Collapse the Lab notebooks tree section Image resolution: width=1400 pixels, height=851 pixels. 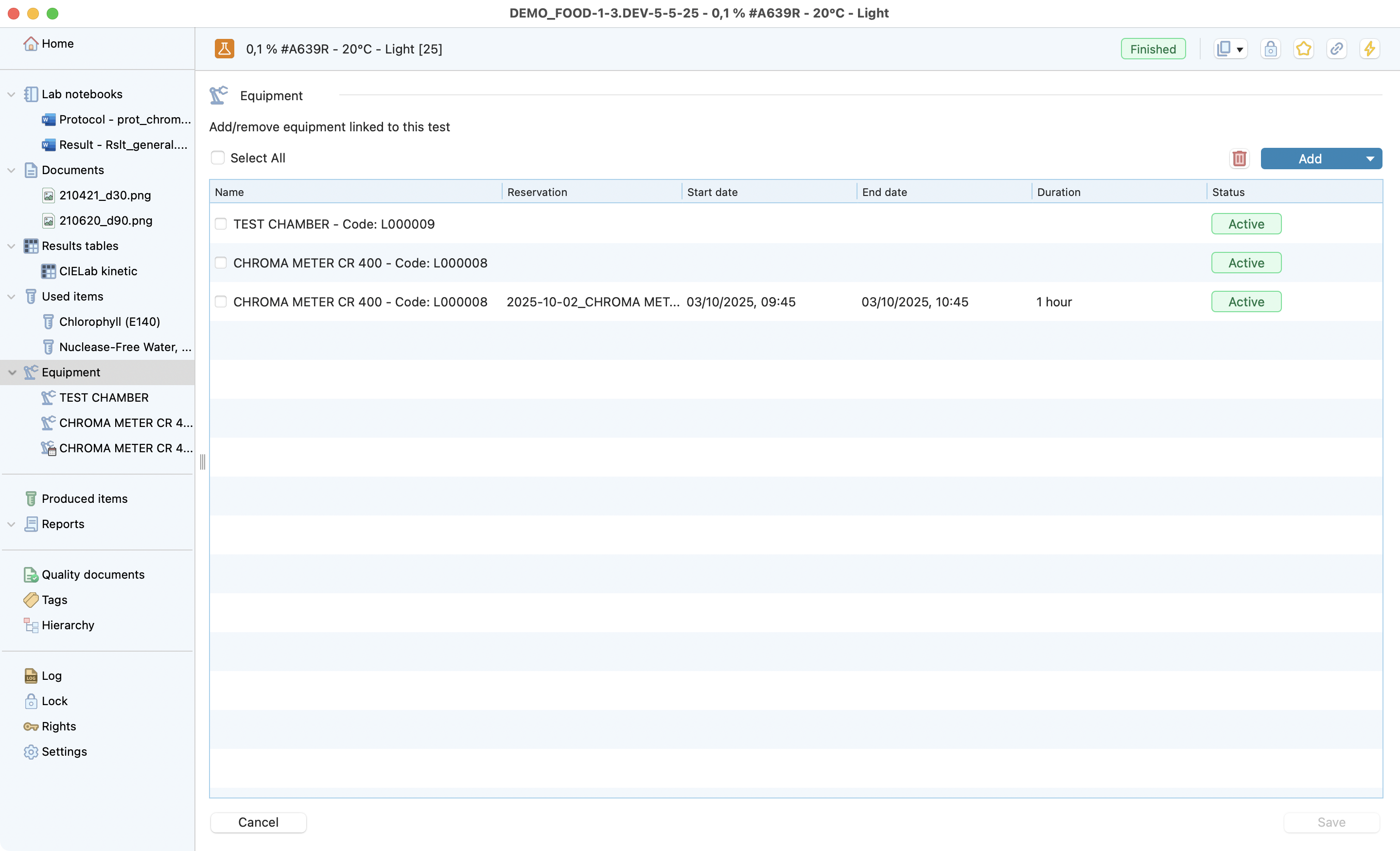pyautogui.click(x=11, y=94)
